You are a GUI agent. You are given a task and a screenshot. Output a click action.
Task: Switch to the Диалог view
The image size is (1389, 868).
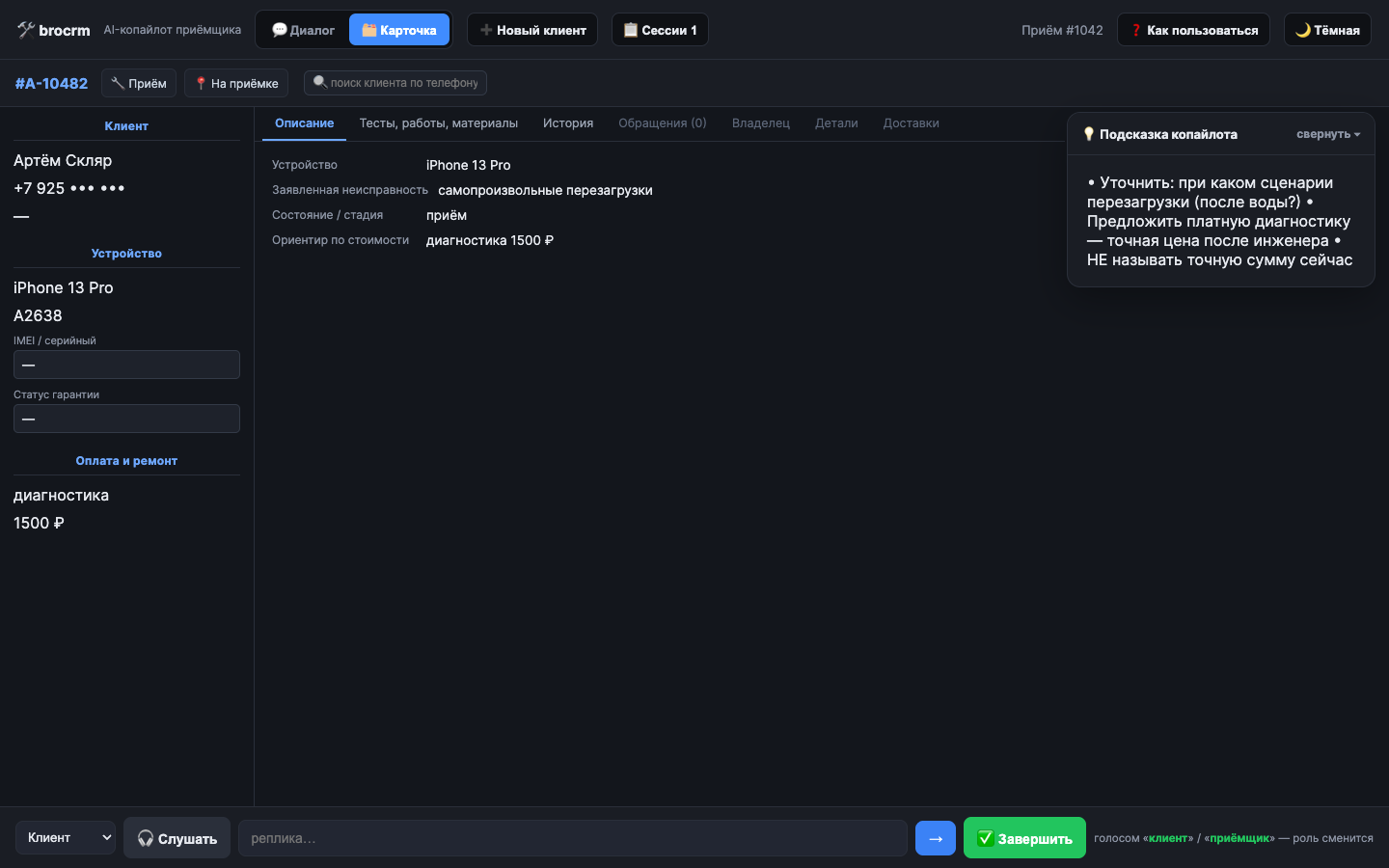click(x=303, y=30)
